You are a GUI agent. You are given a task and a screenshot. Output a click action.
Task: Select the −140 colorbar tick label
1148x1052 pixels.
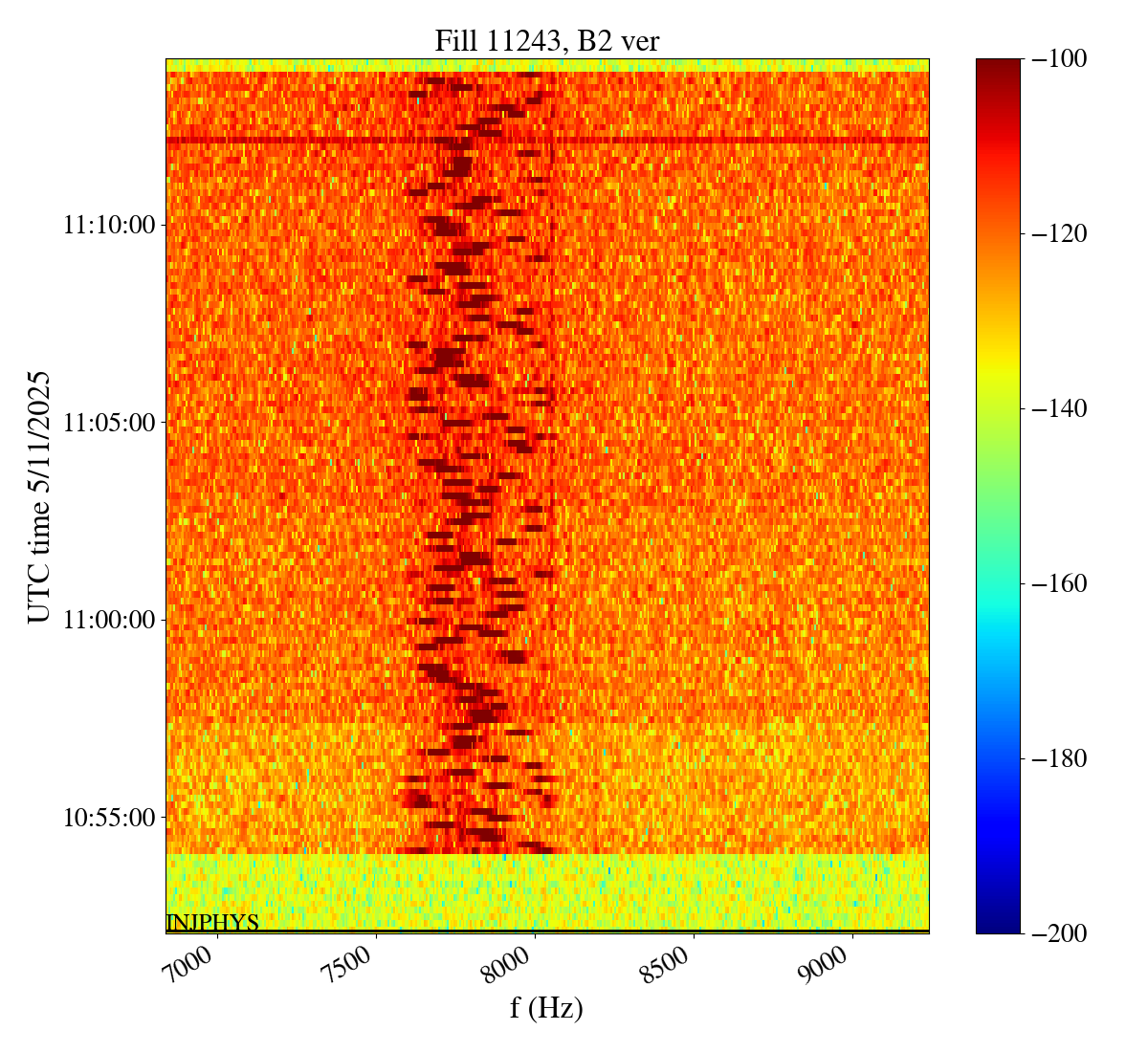point(1060,409)
